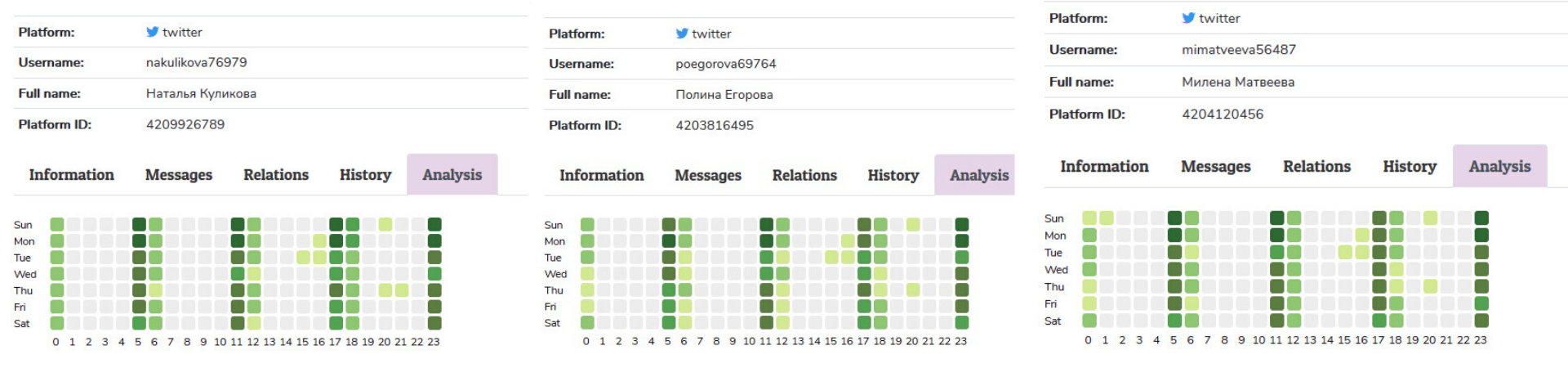The width and height of the screenshot is (1568, 368).
Task: Switch to Information tab for Наталья Куликова
Action: click(x=72, y=175)
